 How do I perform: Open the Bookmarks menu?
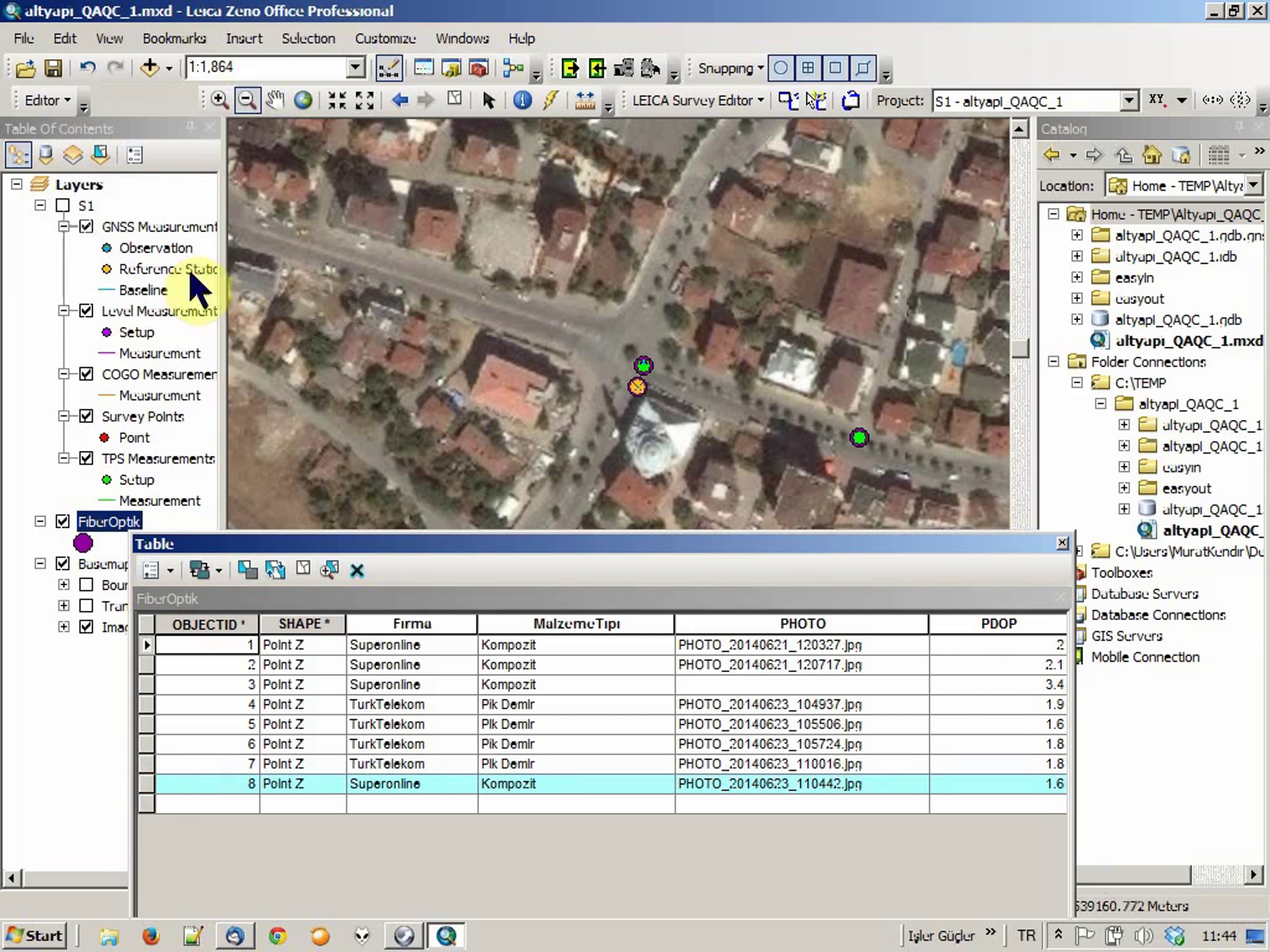click(174, 39)
